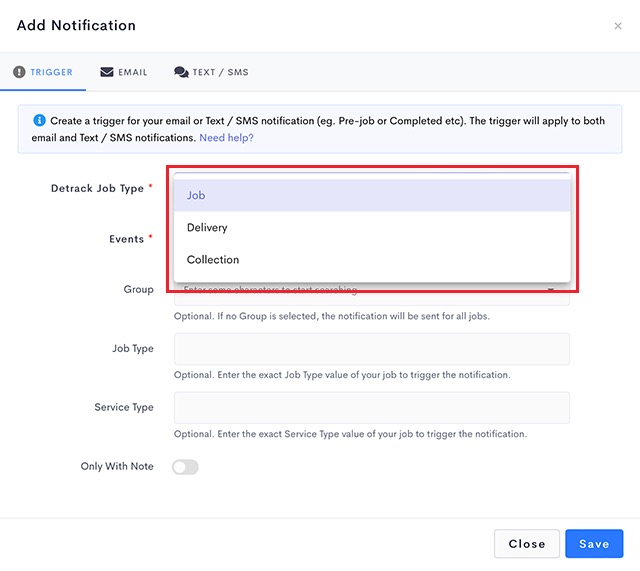Close the Add Notification dialog with X
The height and width of the screenshot is (571, 640).
click(617, 26)
